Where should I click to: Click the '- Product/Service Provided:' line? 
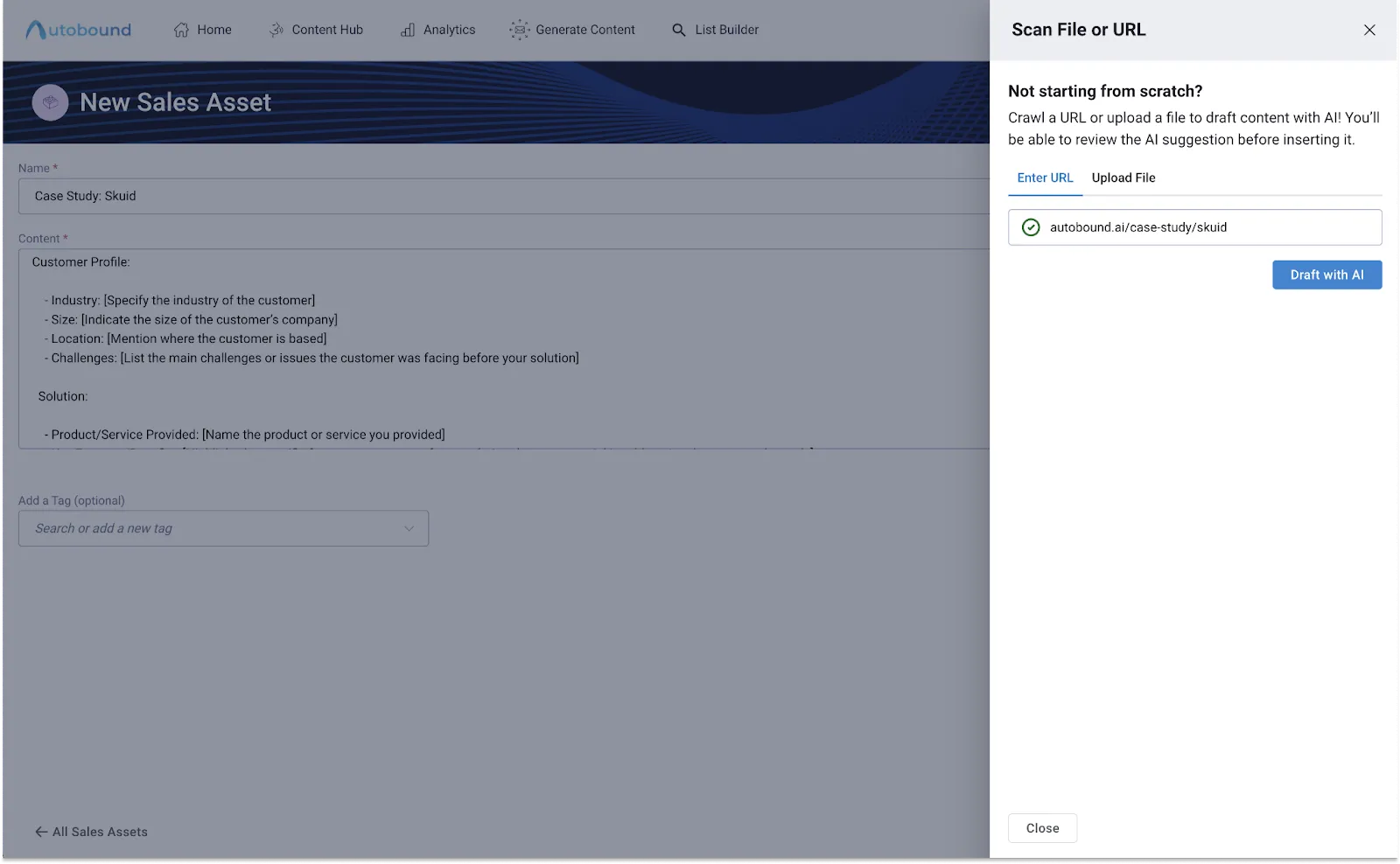(245, 435)
